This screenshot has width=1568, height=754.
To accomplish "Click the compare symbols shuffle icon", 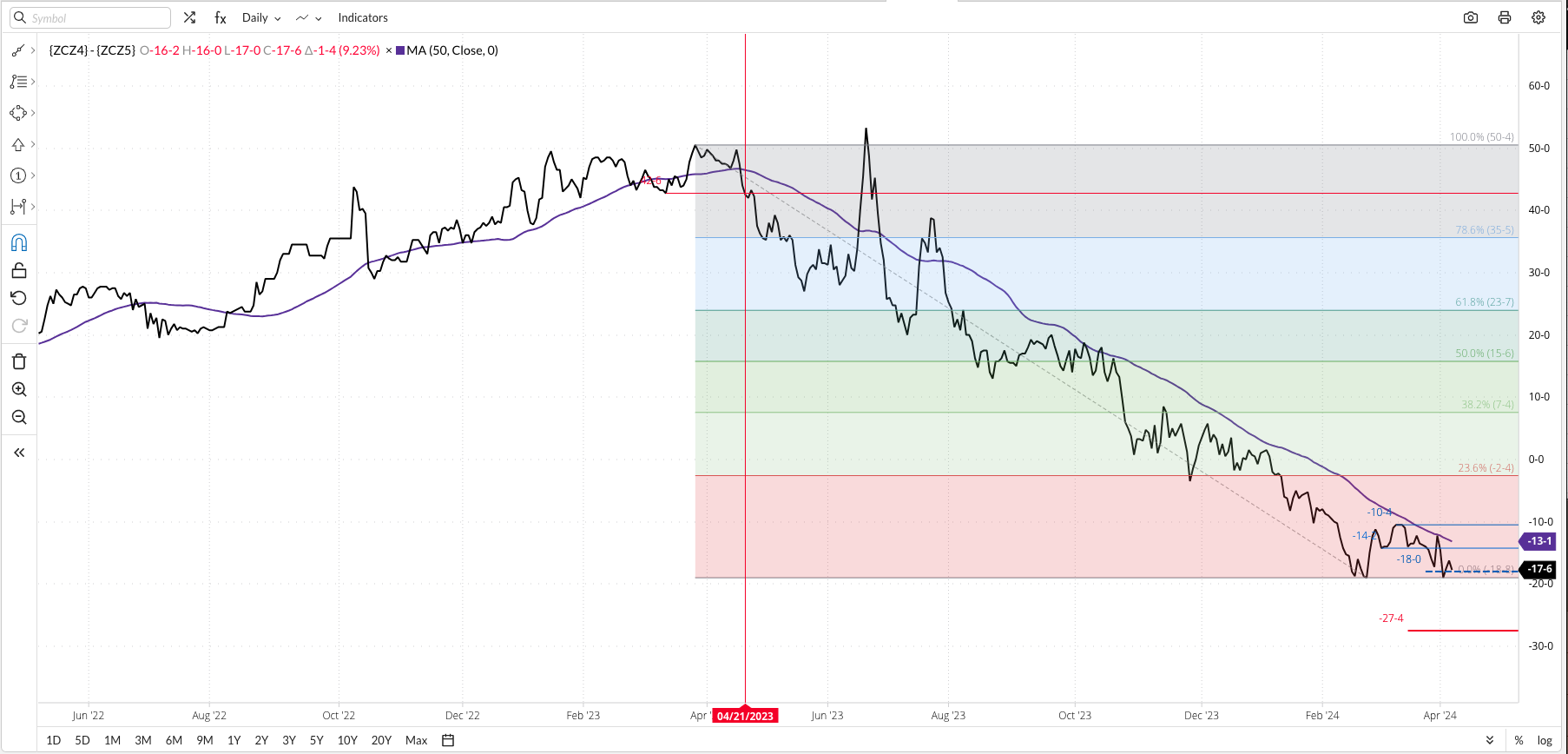I will [189, 17].
